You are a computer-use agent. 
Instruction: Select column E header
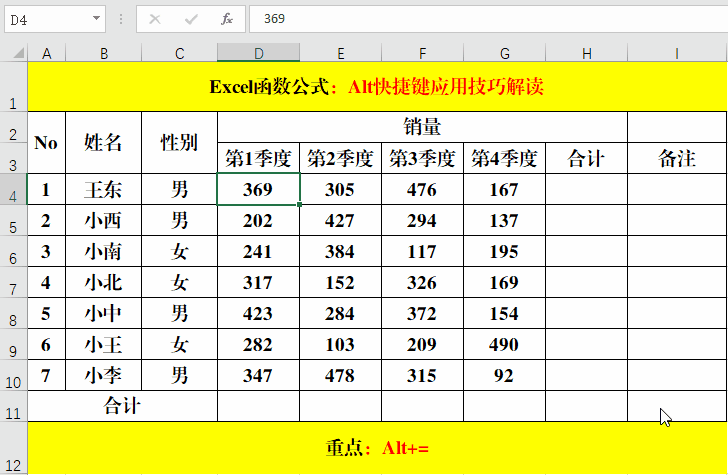click(x=340, y=53)
